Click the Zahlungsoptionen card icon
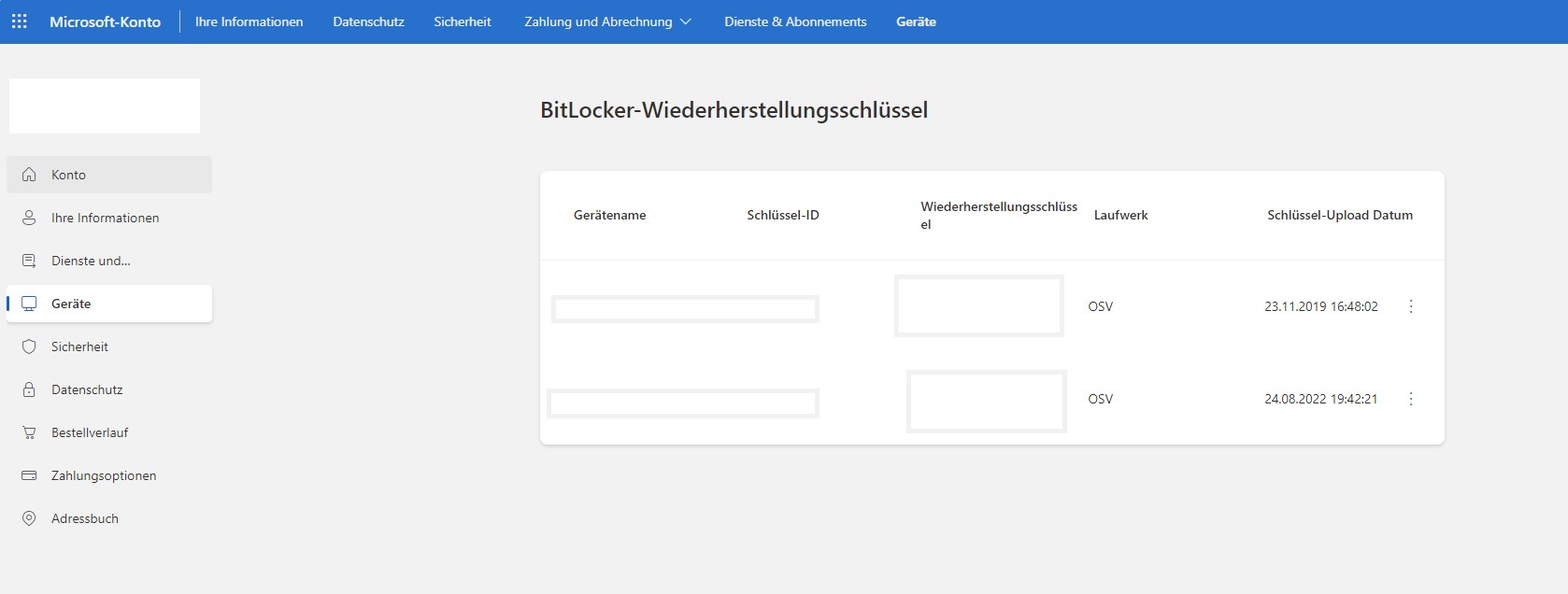This screenshot has height=594, width=1568. [x=29, y=475]
